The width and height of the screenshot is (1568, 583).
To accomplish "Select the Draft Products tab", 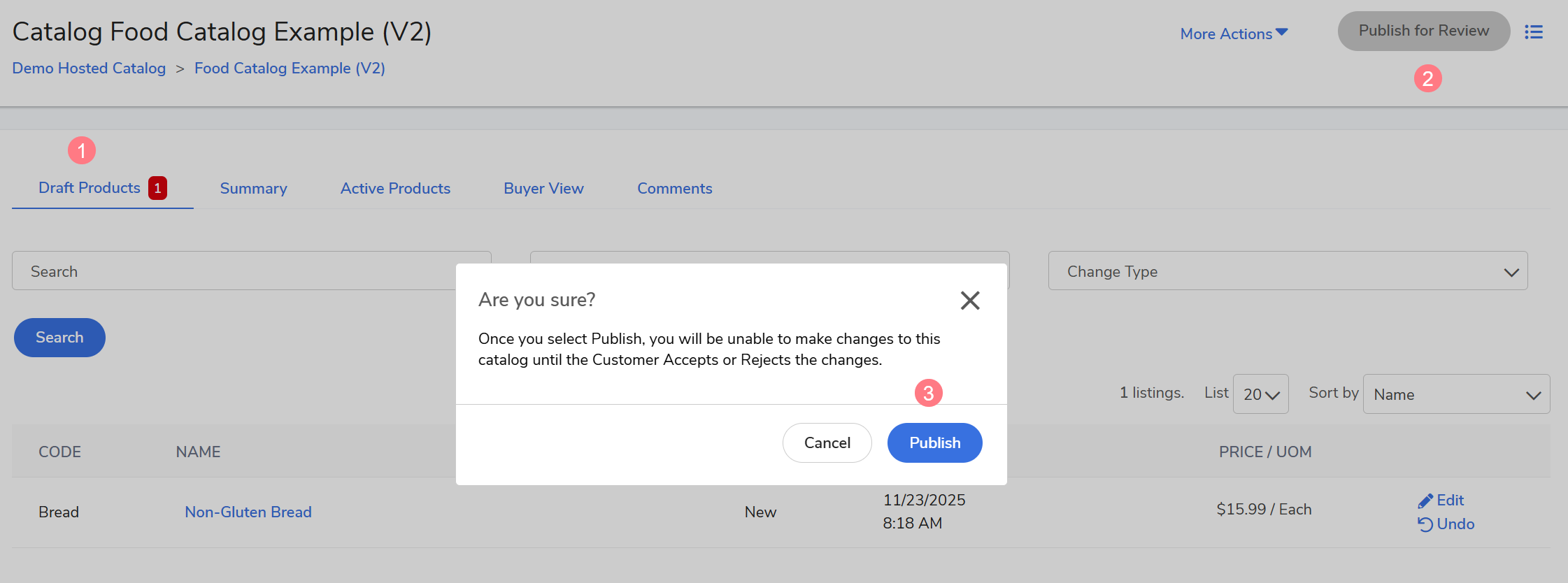I will pos(90,188).
